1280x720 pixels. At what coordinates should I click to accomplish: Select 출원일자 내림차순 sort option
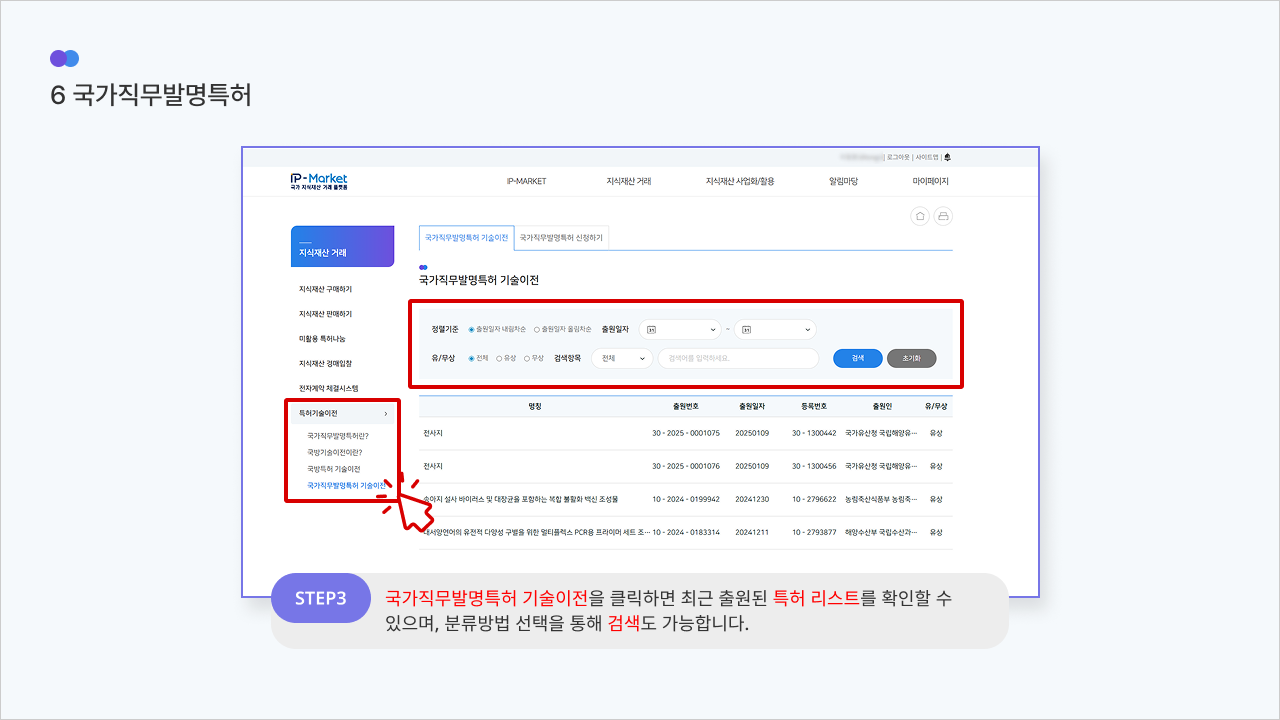coord(472,329)
